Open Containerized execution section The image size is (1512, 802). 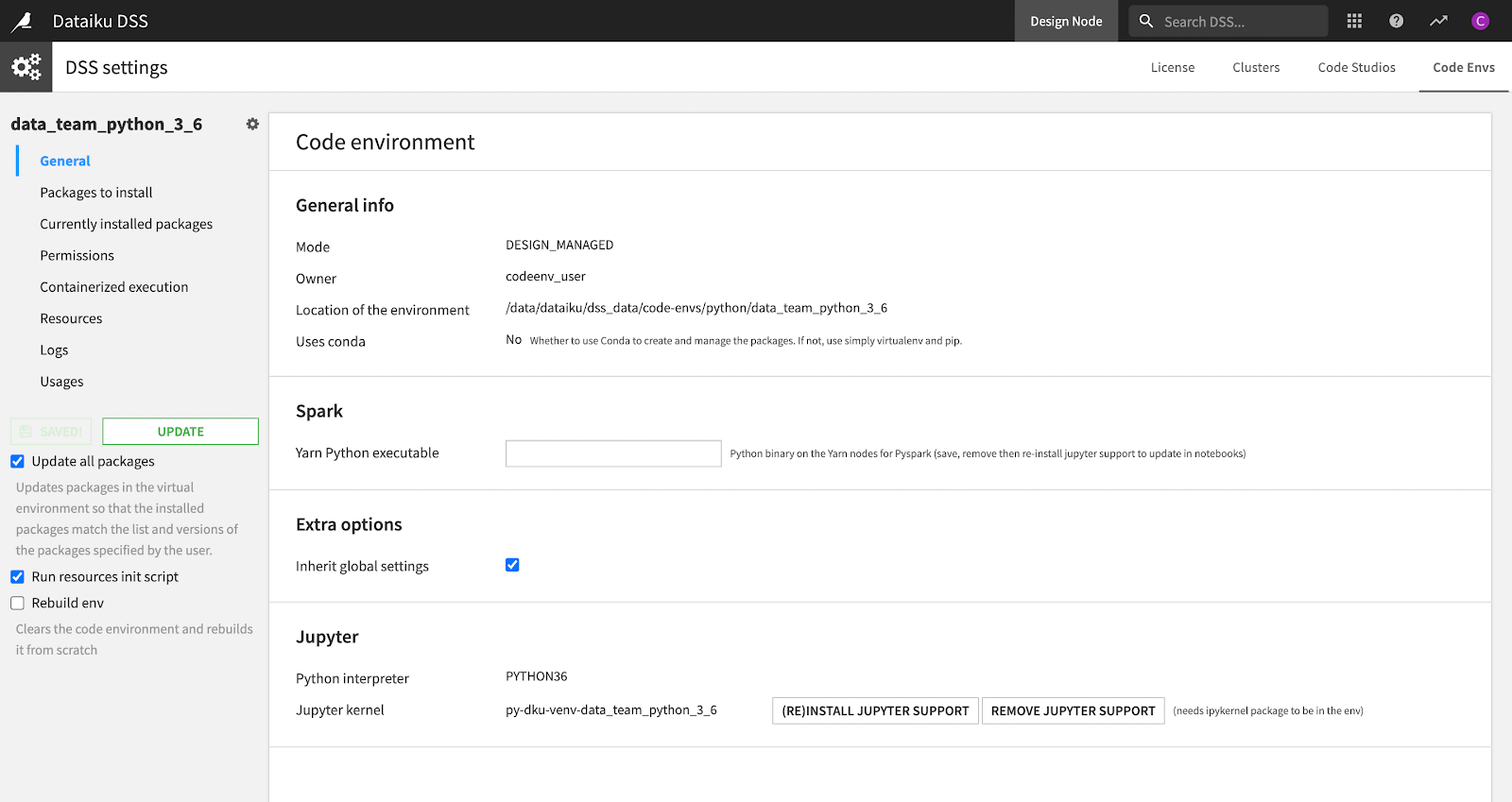click(x=114, y=287)
